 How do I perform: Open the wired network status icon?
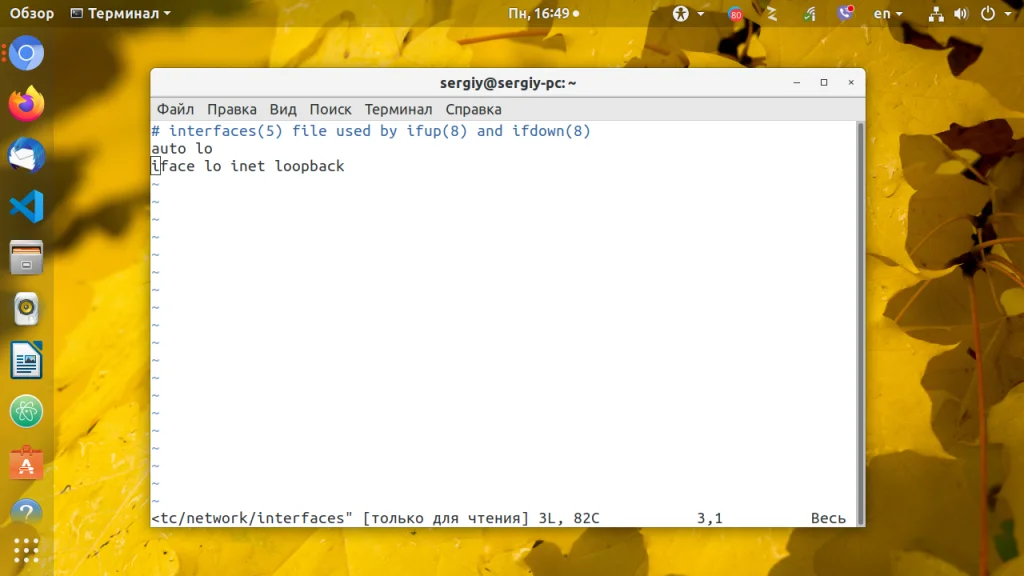(x=936, y=14)
